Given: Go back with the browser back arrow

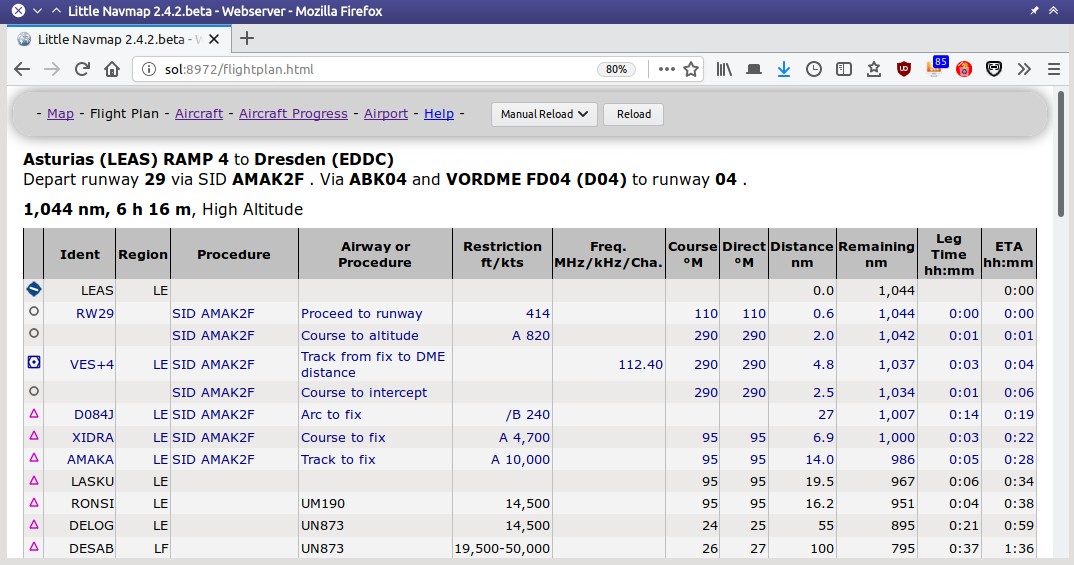Looking at the screenshot, I should click(x=22, y=69).
